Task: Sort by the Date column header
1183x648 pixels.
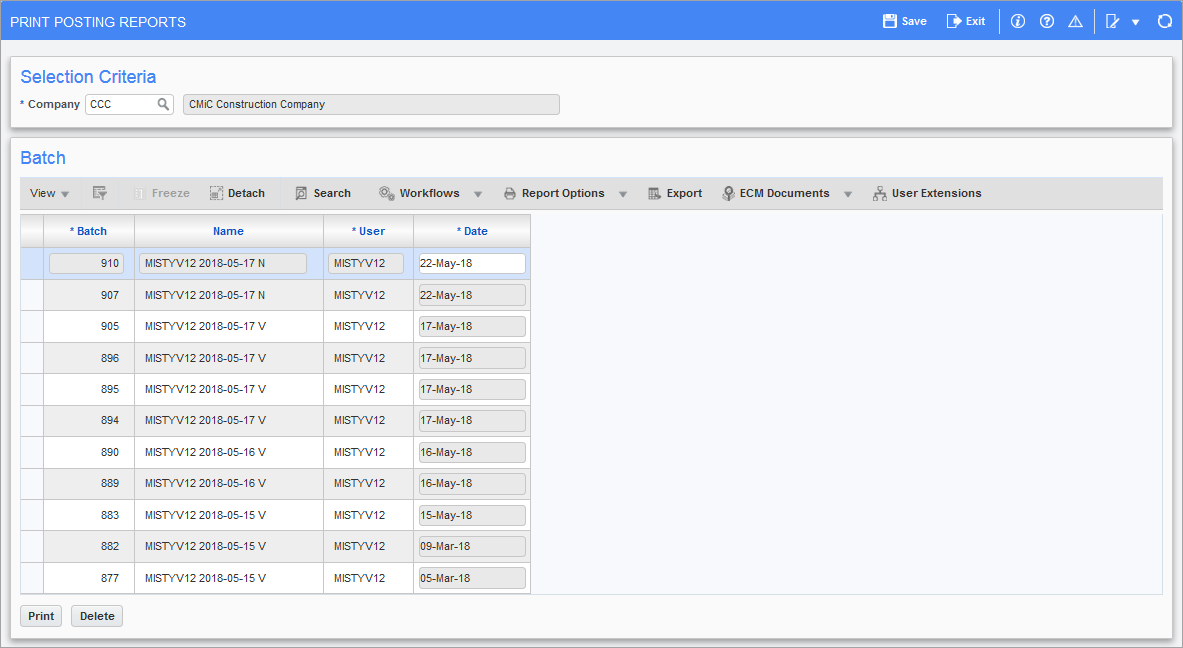Action: 472,231
